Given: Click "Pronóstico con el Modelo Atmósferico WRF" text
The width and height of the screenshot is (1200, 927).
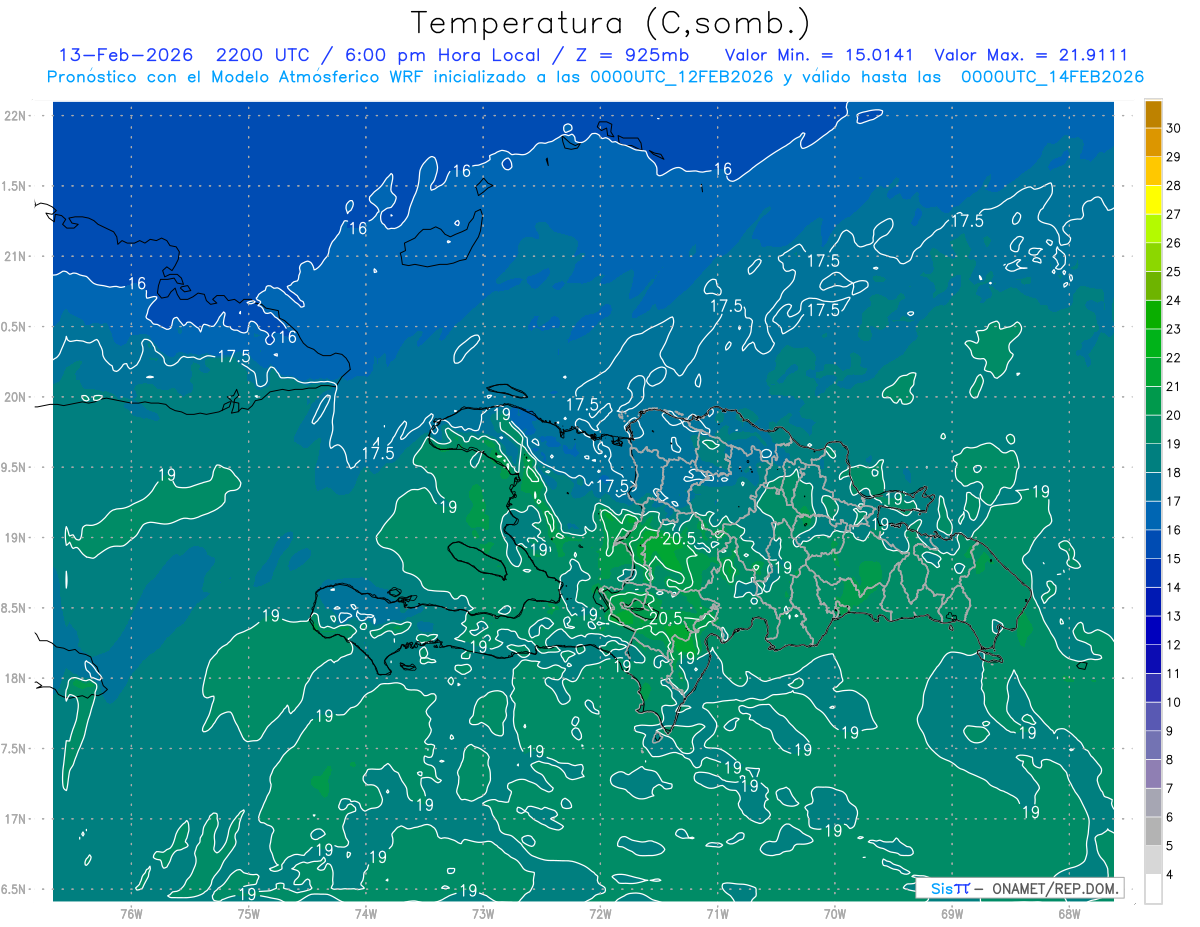Looking at the screenshot, I should pyautogui.click(x=235, y=77).
